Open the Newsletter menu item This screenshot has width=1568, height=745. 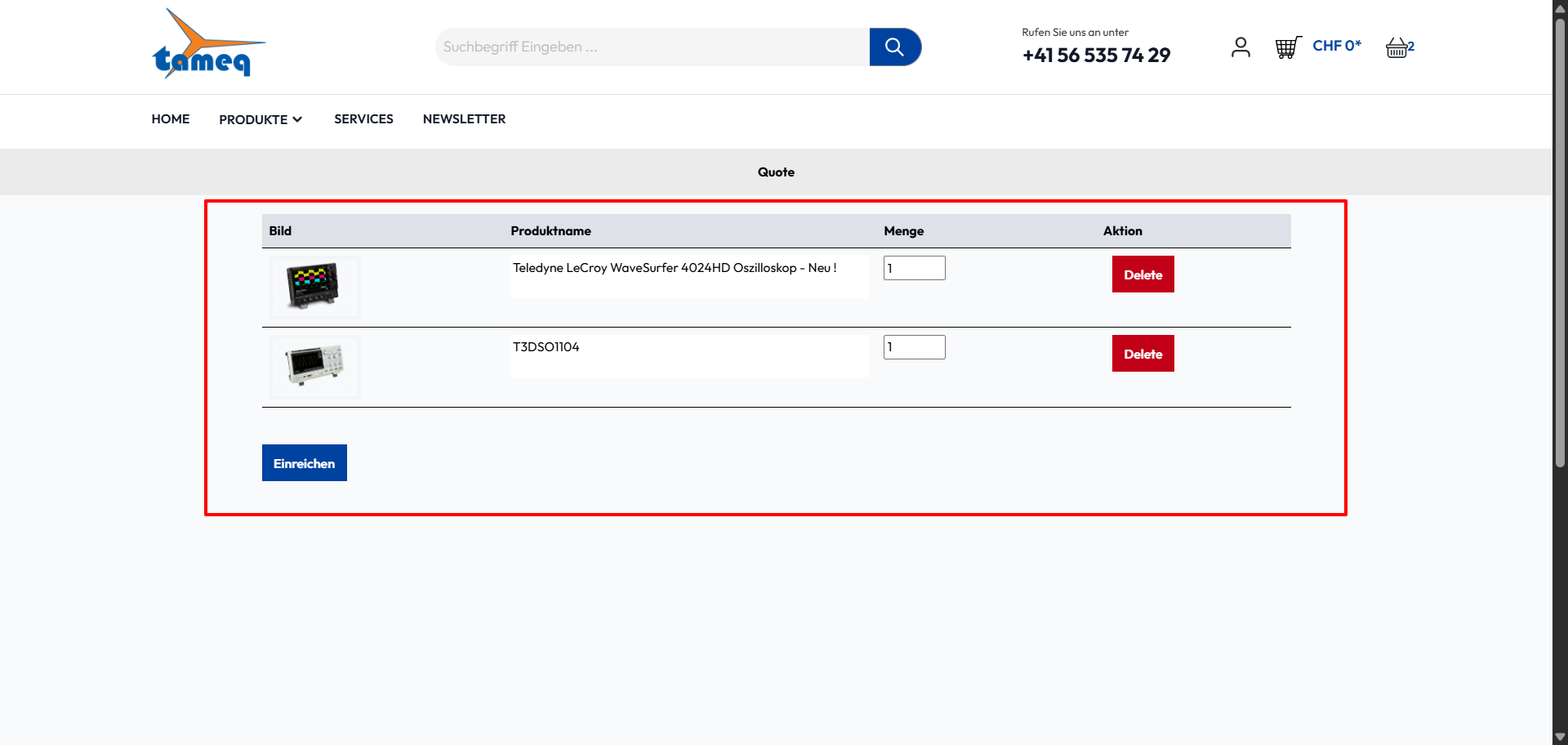(464, 119)
